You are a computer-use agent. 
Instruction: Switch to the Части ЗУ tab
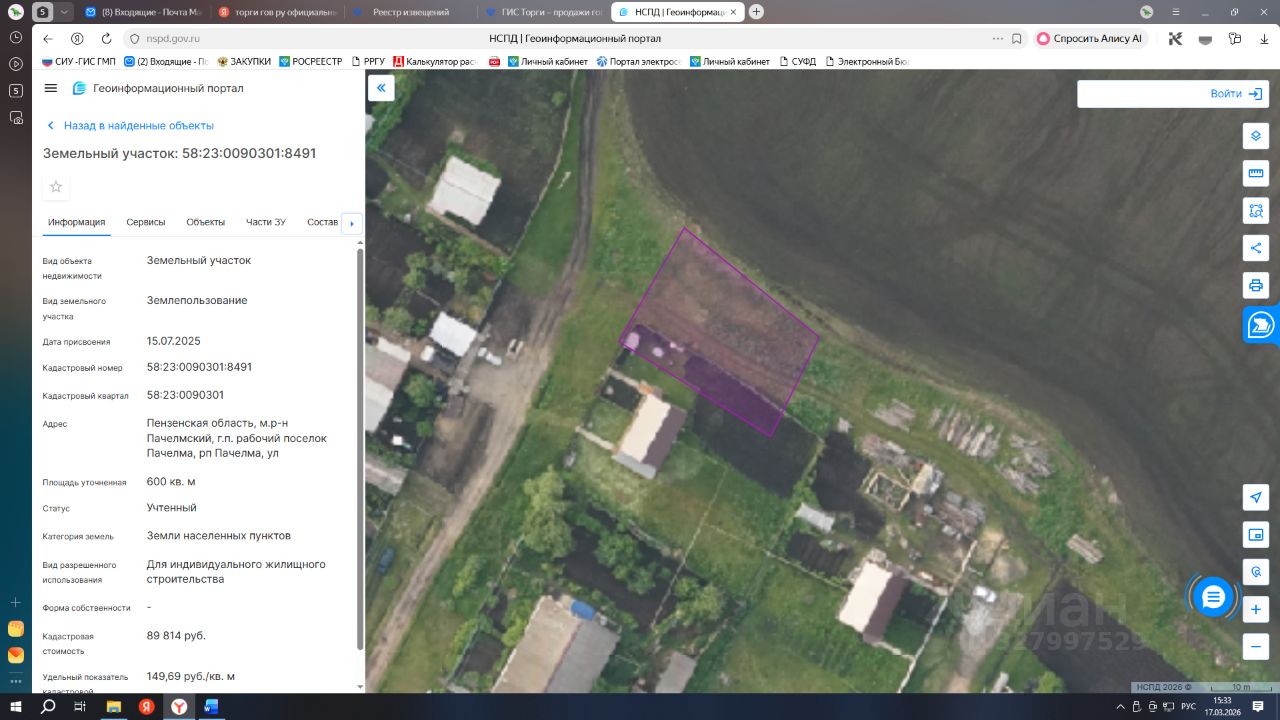pyautogui.click(x=266, y=222)
